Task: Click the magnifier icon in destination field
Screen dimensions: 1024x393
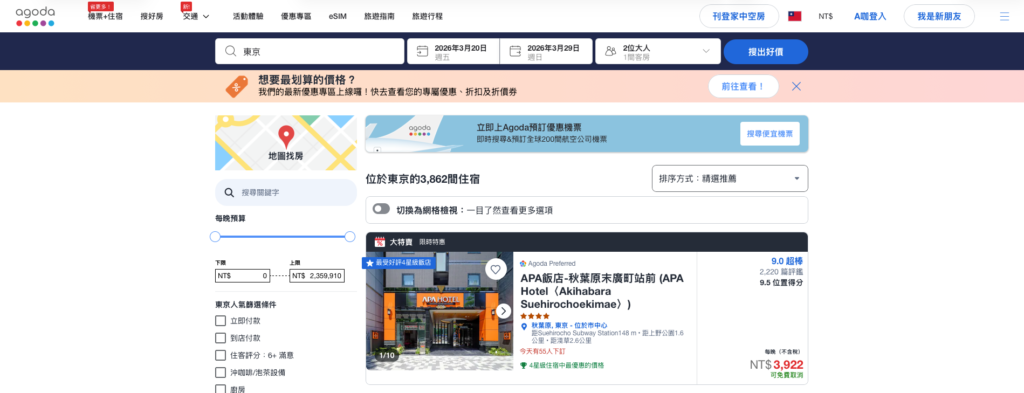Action: click(230, 51)
